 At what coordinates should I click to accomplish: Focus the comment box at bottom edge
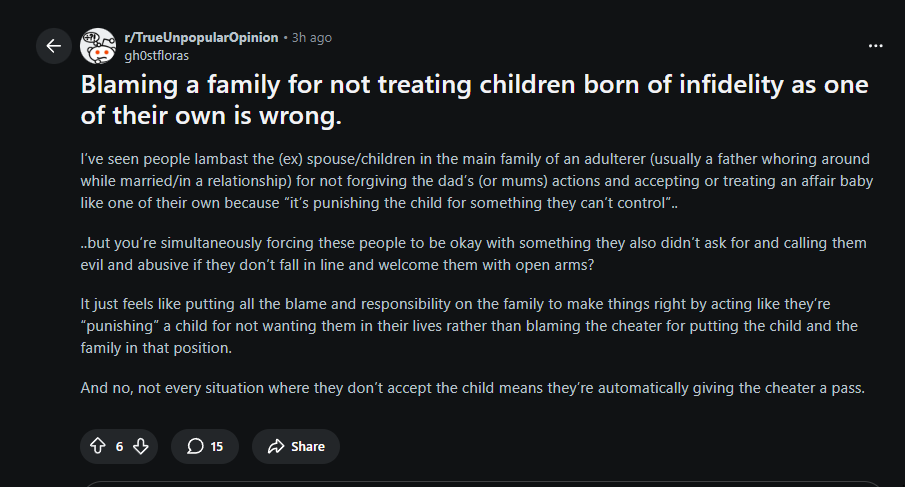click(483, 484)
